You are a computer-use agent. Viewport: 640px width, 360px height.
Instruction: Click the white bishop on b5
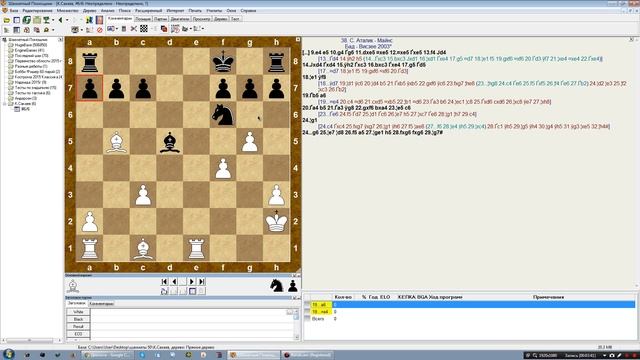tap(116, 142)
